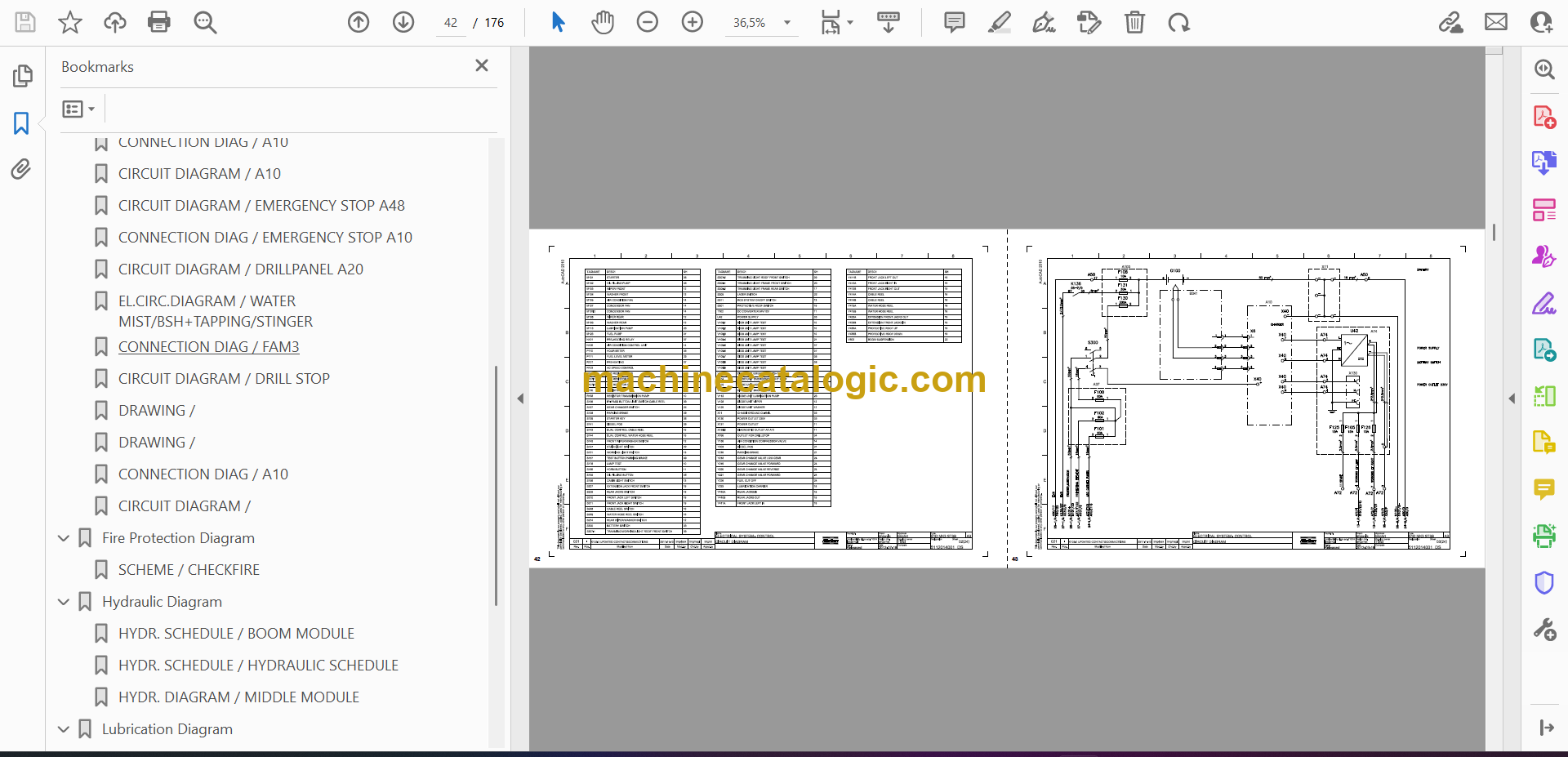The width and height of the screenshot is (1568, 757).
Task: Click the stamp tool icon
Action: (1089, 22)
